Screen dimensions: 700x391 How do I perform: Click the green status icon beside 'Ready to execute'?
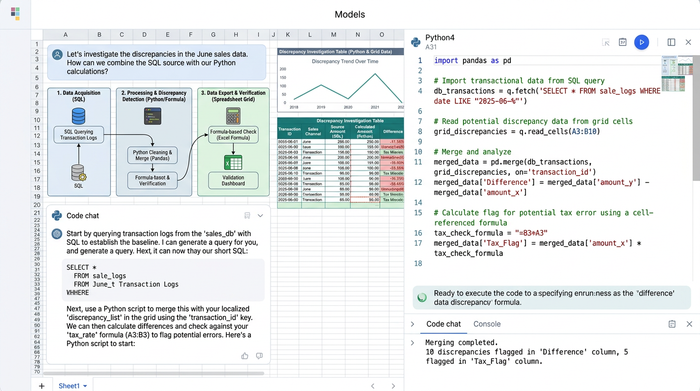point(422,298)
